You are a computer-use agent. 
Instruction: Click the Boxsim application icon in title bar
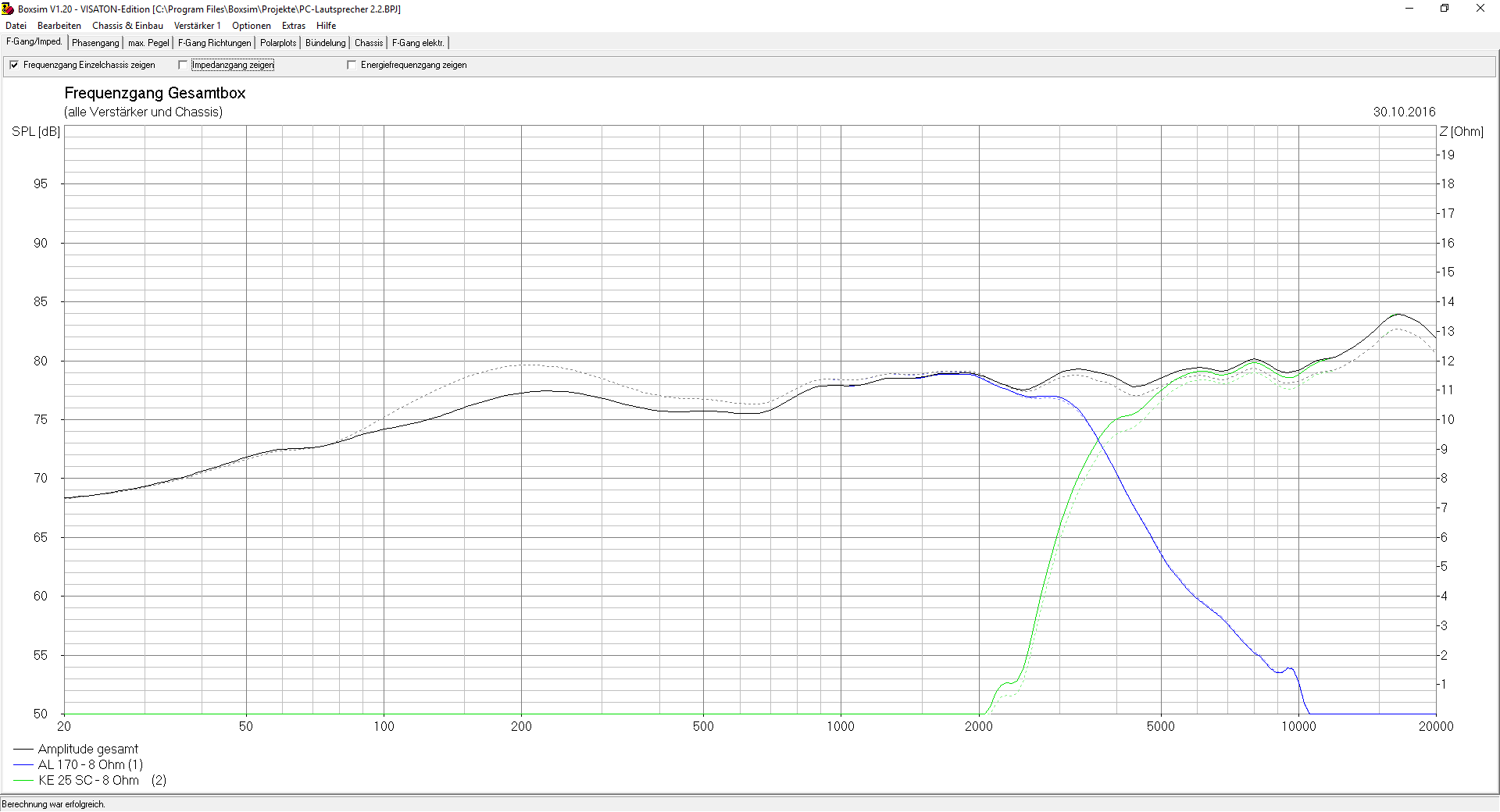[x=8, y=9]
